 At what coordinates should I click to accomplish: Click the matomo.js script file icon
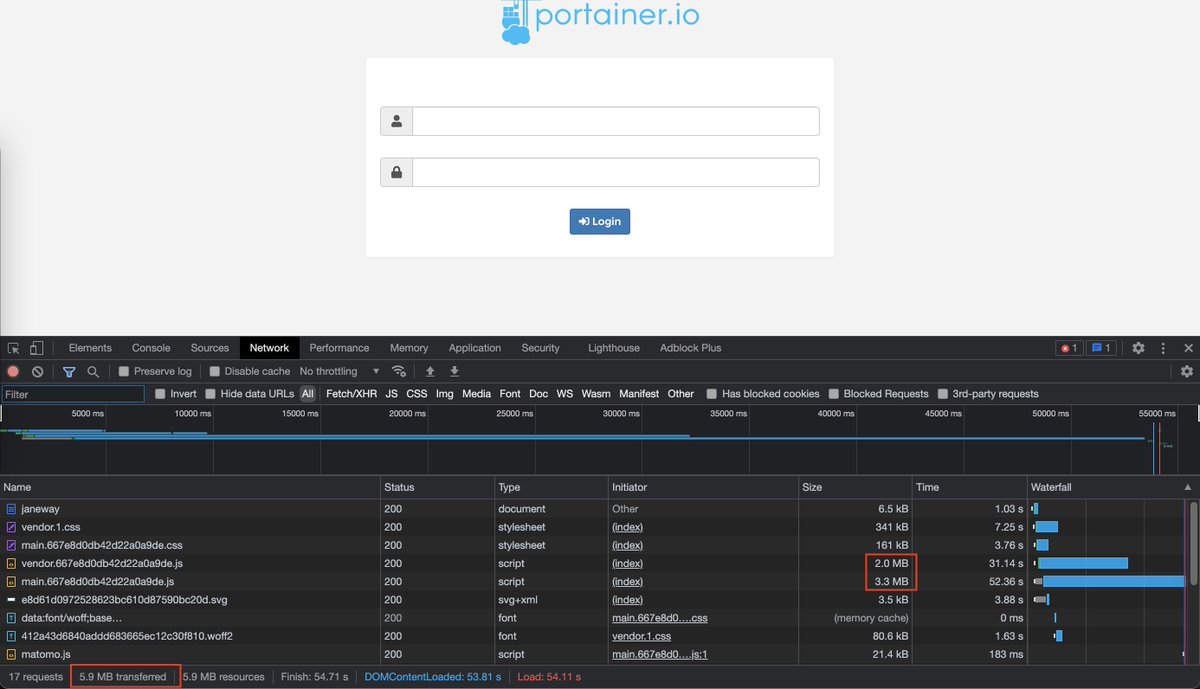[x=11, y=654]
